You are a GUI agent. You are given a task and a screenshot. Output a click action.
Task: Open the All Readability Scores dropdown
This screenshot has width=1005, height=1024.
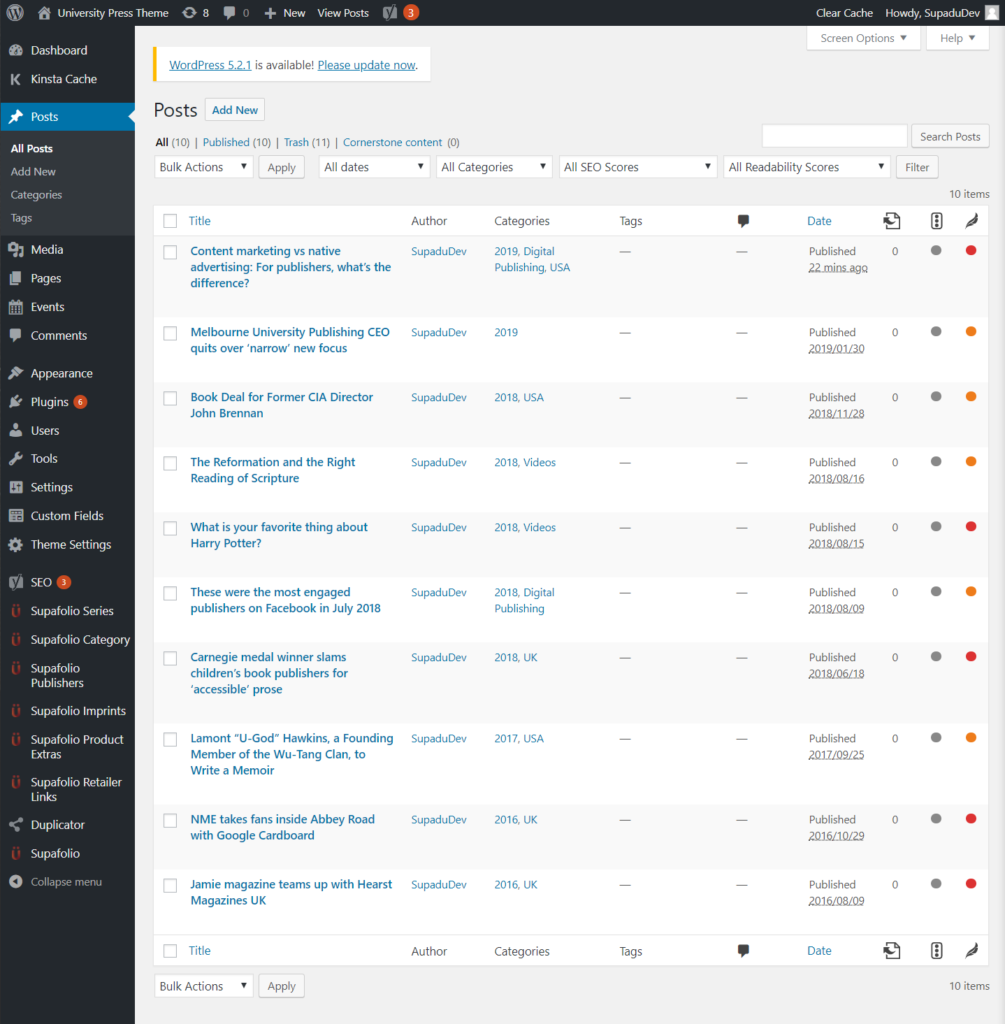click(x=807, y=167)
